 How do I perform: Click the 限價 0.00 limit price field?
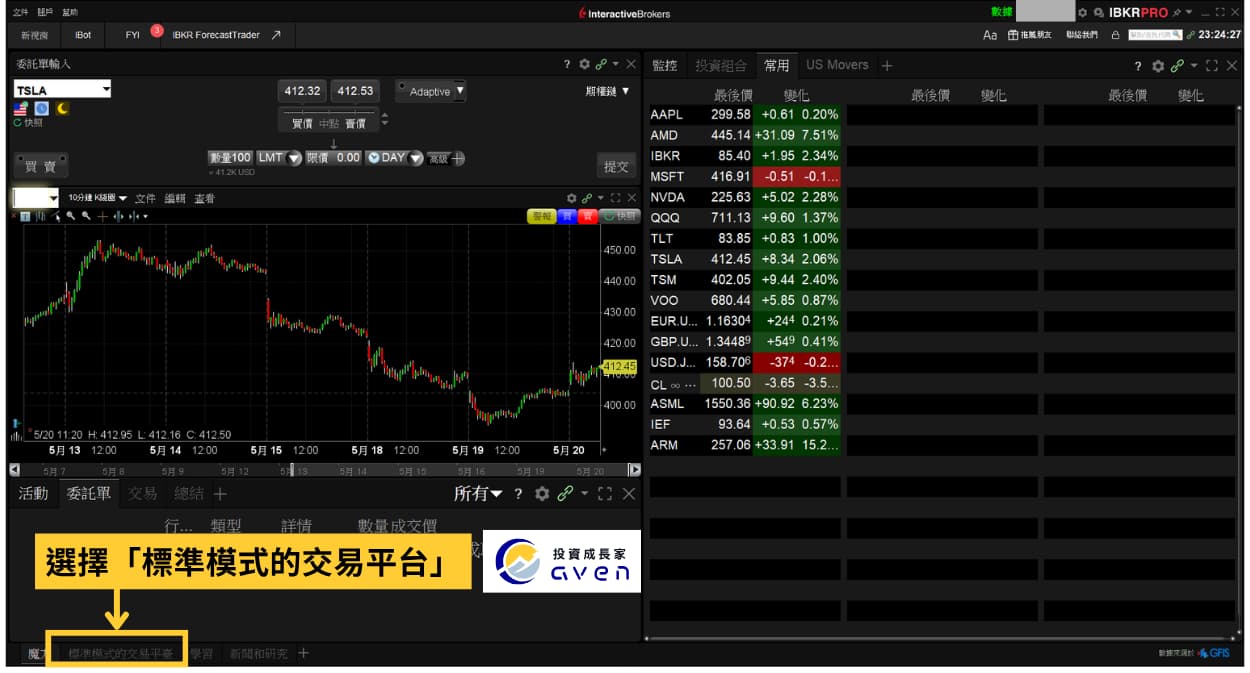point(334,158)
